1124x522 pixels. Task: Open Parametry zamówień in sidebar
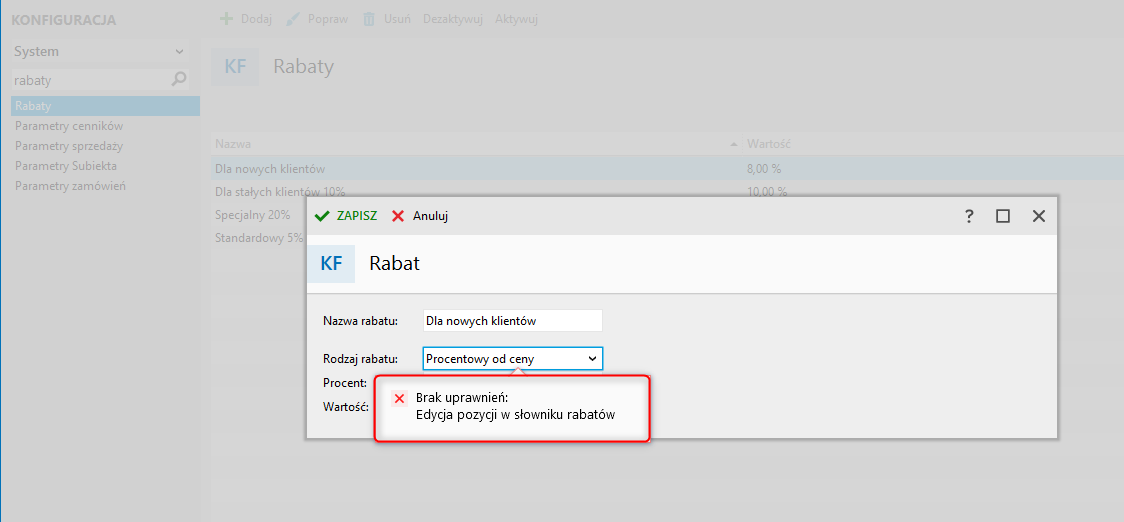(x=70, y=186)
